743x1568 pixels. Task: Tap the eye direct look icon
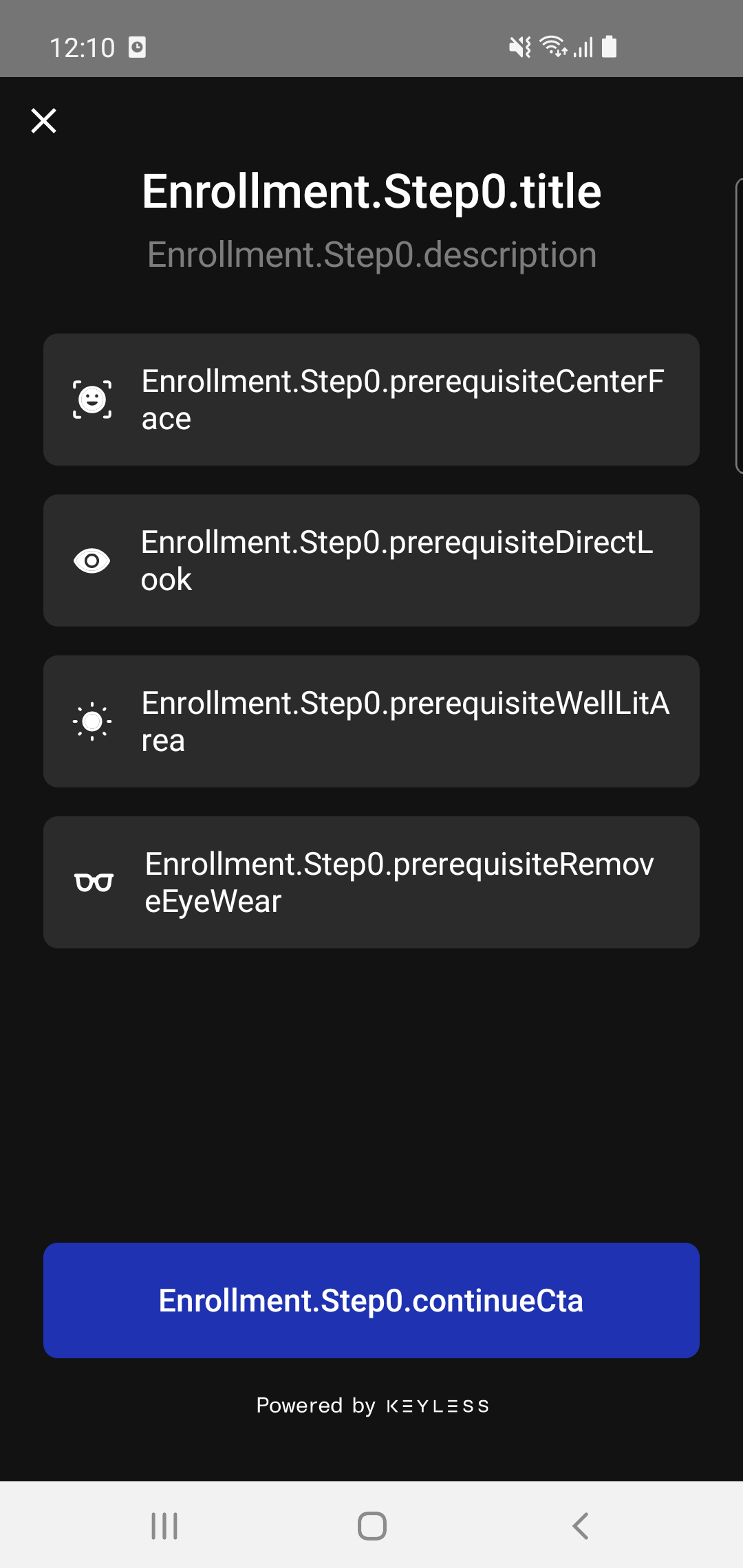pyautogui.click(x=92, y=560)
